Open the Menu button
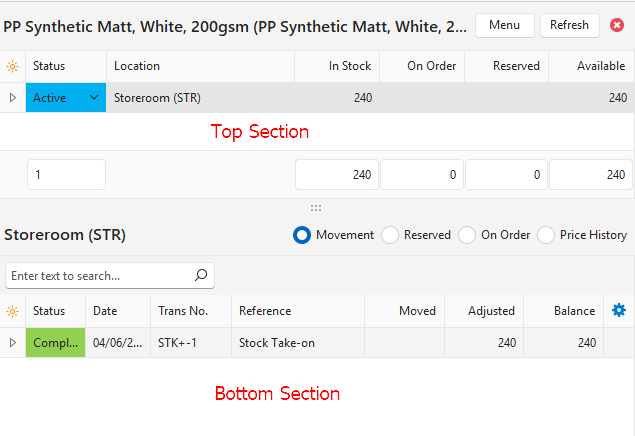635x436 pixels. [504, 25]
